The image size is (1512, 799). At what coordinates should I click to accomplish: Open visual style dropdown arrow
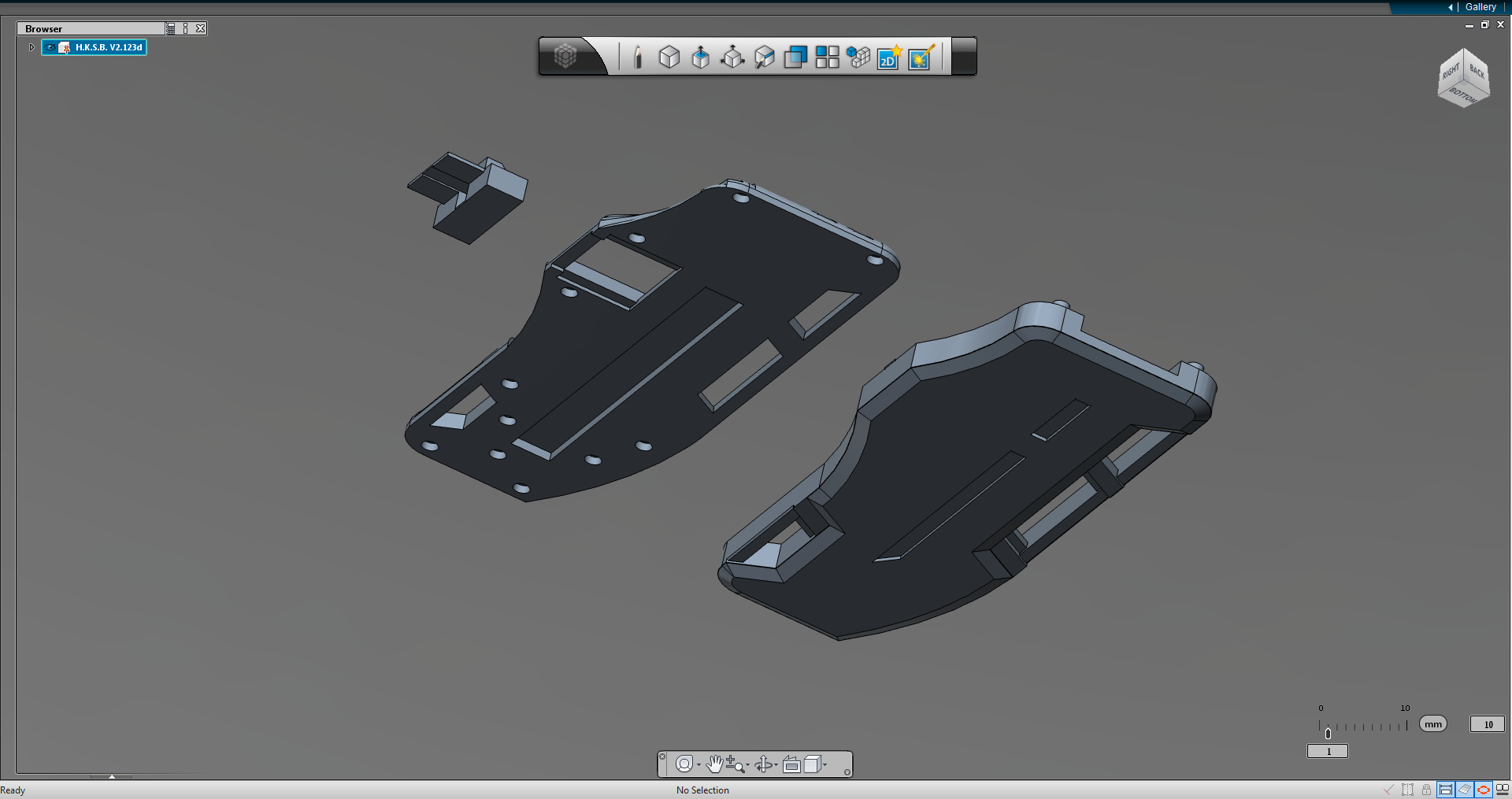click(825, 764)
